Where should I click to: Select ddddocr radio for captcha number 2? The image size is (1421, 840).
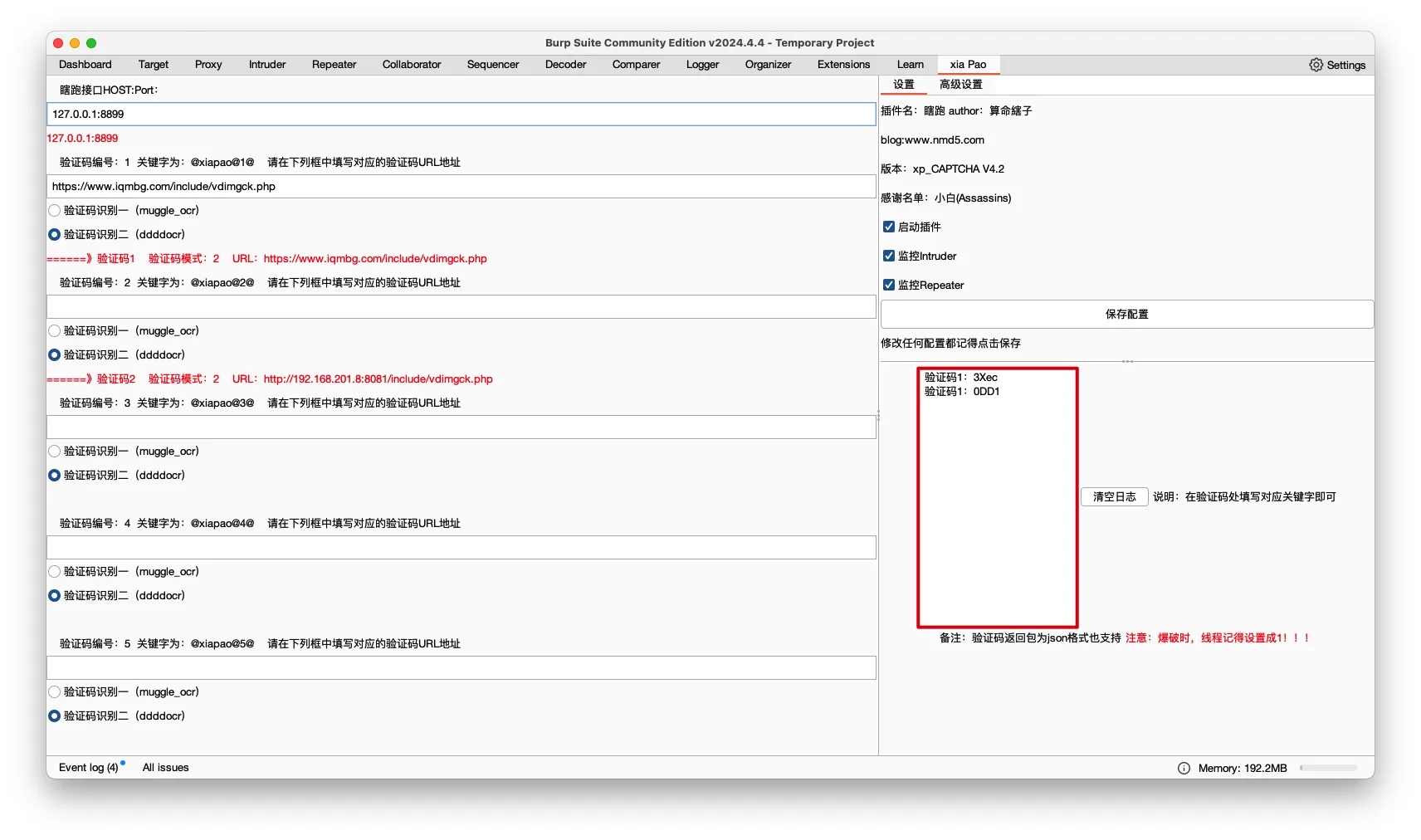point(55,355)
